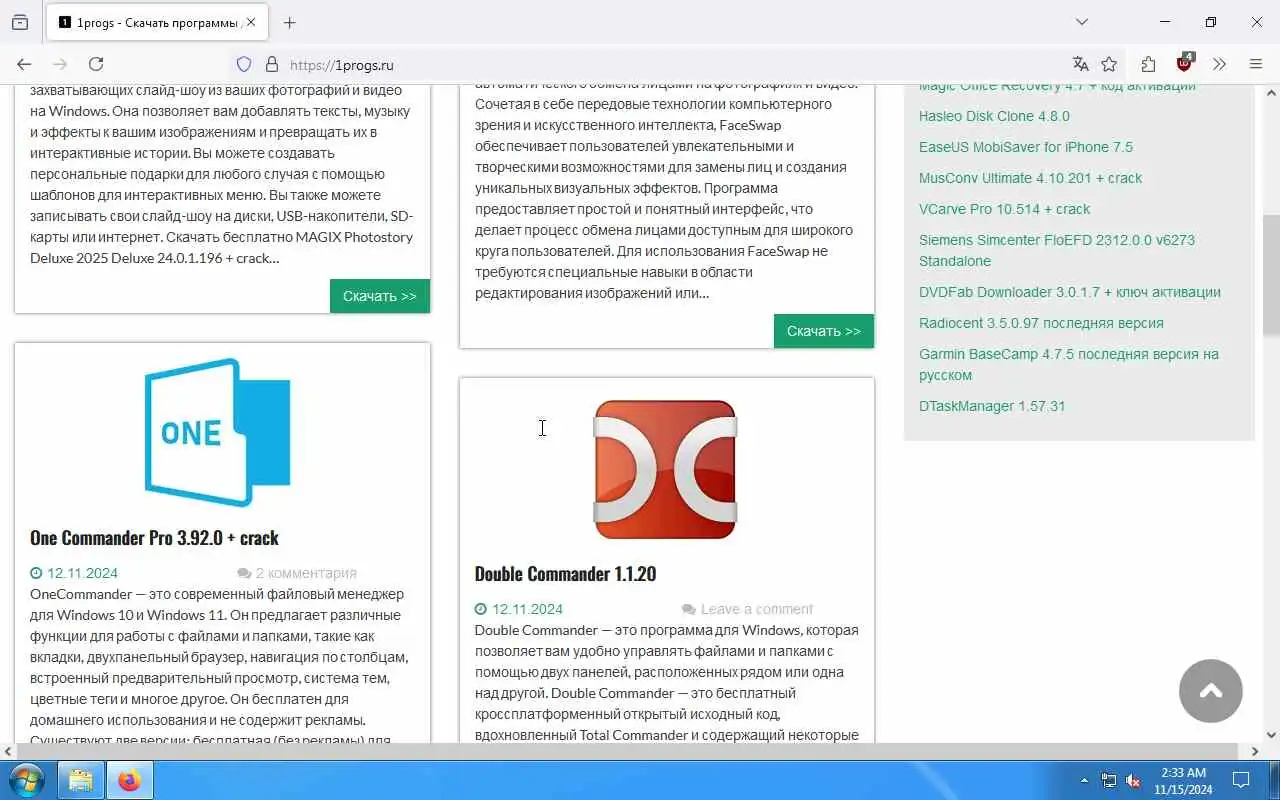Go forward one page in Firefox
Image resolution: width=1280 pixels, height=800 pixels.
[x=60, y=64]
